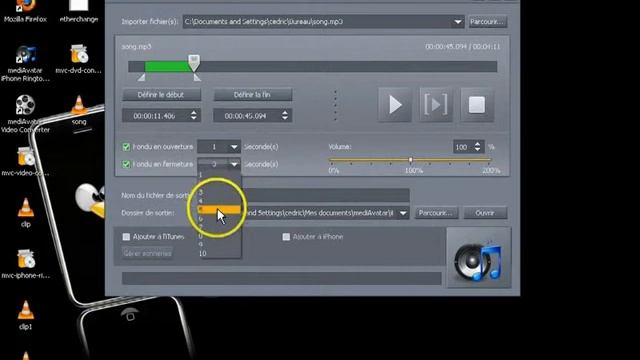Select the mvc-dvd-con... desktop icon
Screen dimensions: 640x360
point(79,59)
